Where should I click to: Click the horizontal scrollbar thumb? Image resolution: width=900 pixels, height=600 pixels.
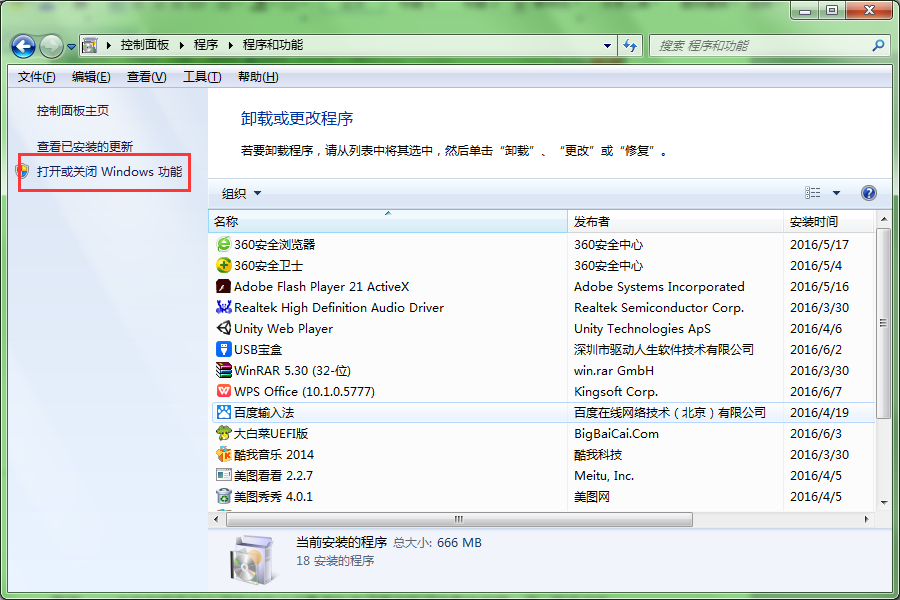[459, 519]
